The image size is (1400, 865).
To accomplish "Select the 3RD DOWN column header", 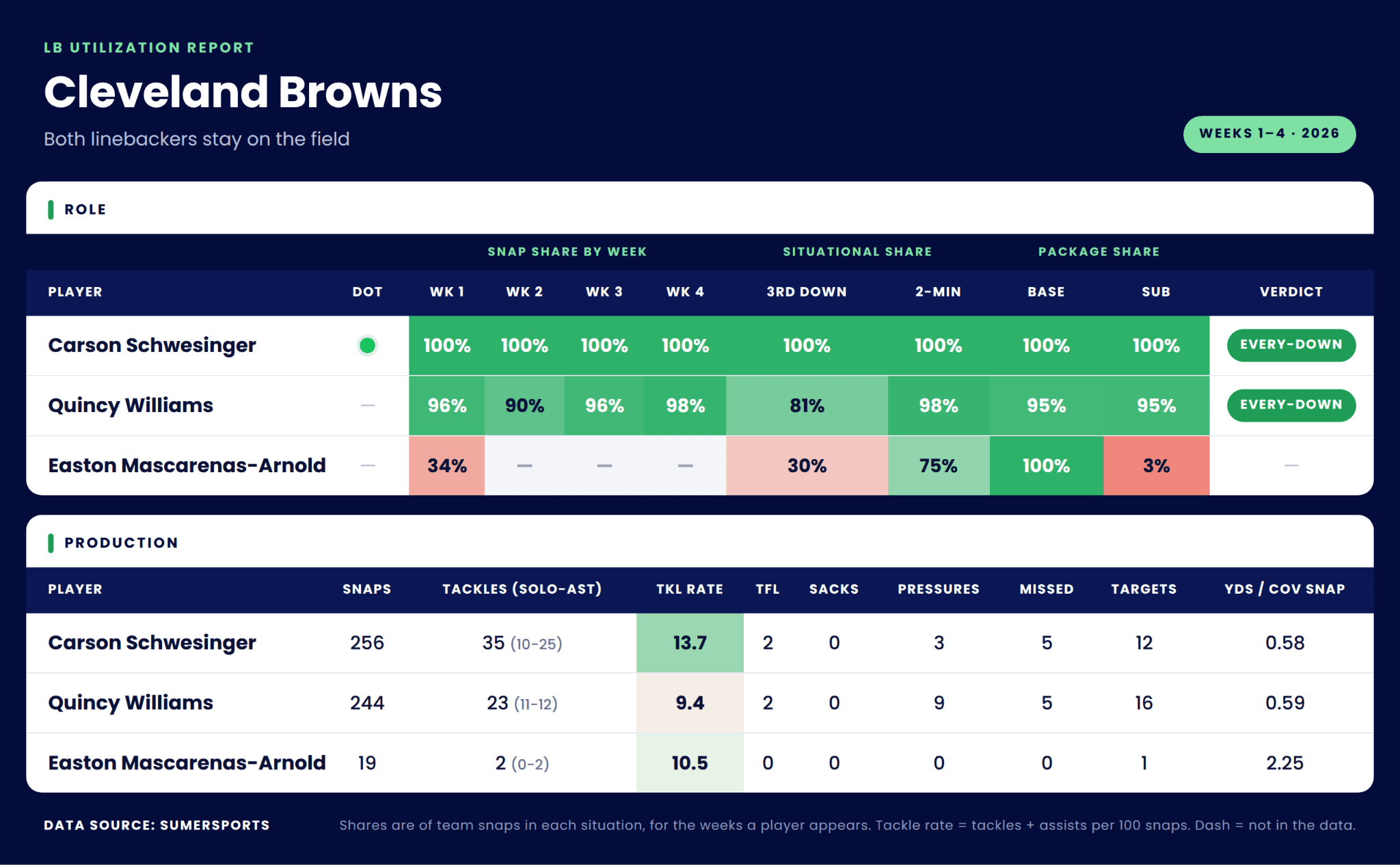I will 807,292.
